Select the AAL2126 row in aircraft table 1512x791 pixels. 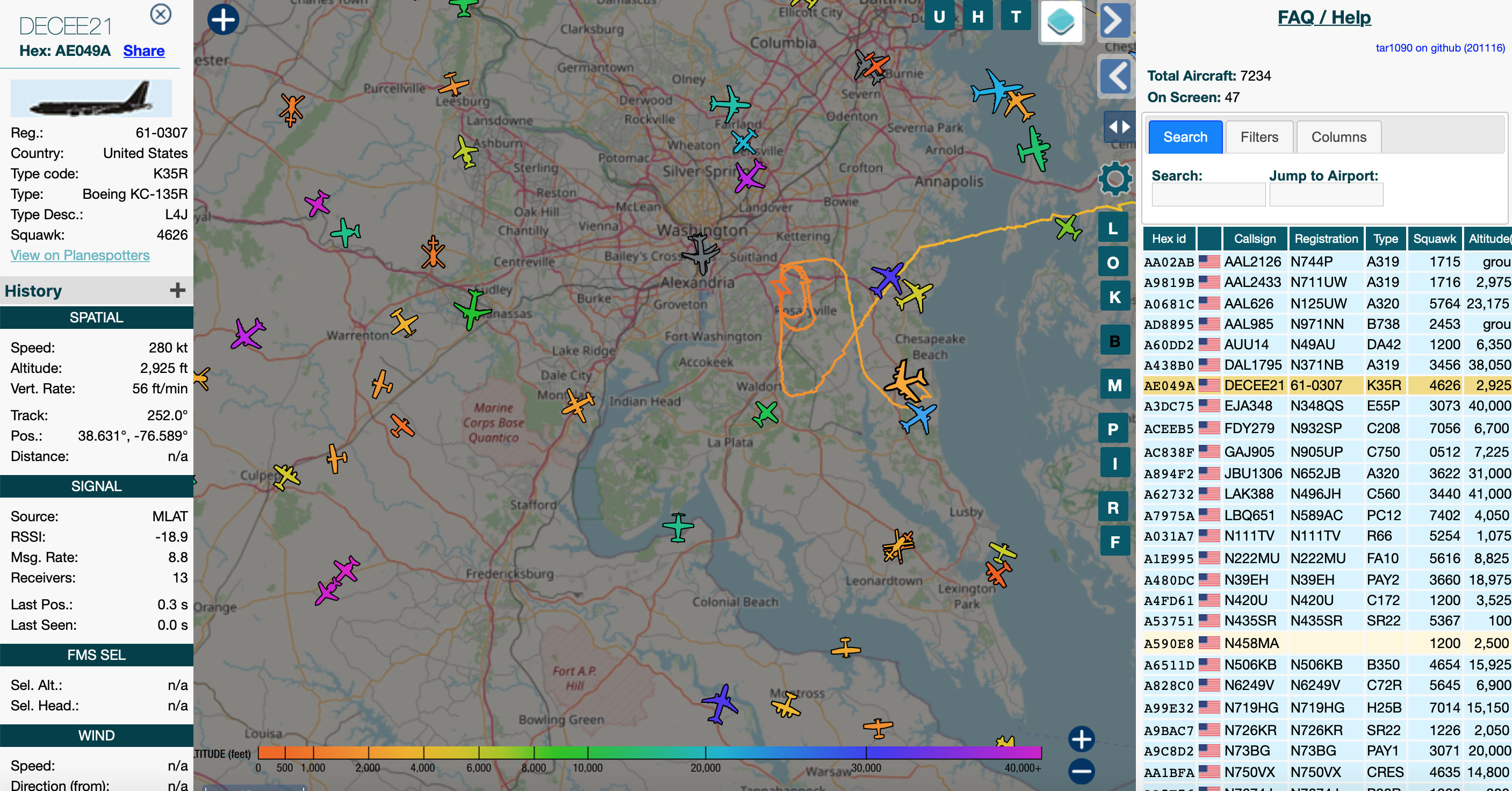pyautogui.click(x=1327, y=262)
